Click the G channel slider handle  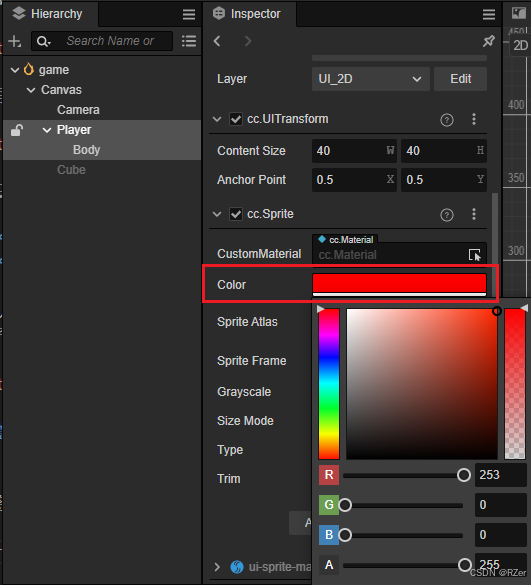[x=345, y=505]
